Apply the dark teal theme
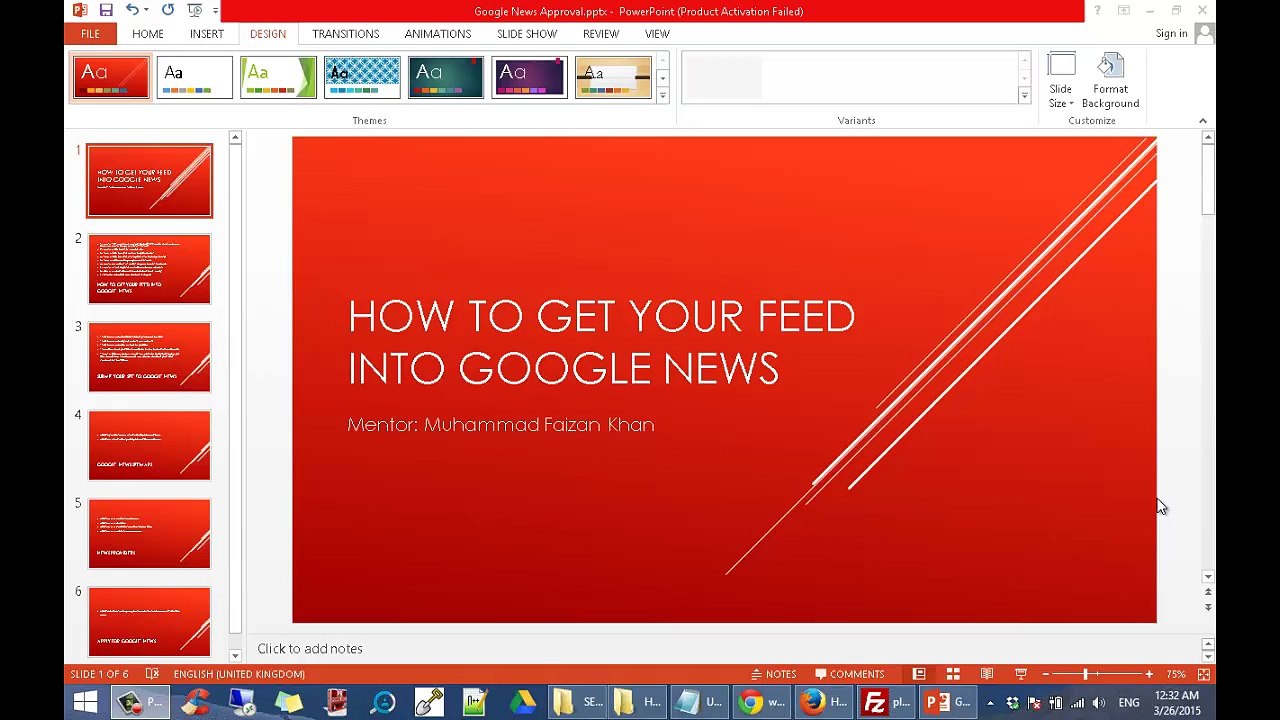The image size is (1280, 720). (x=446, y=78)
